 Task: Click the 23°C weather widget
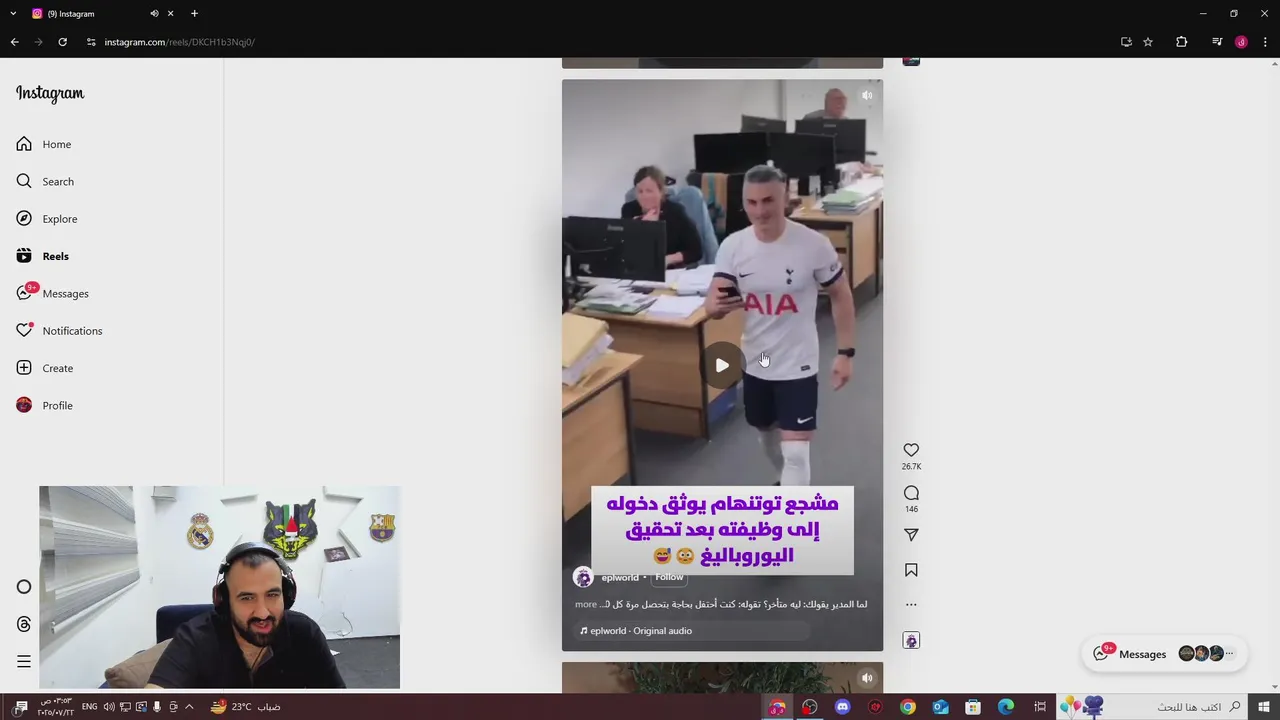(244, 707)
